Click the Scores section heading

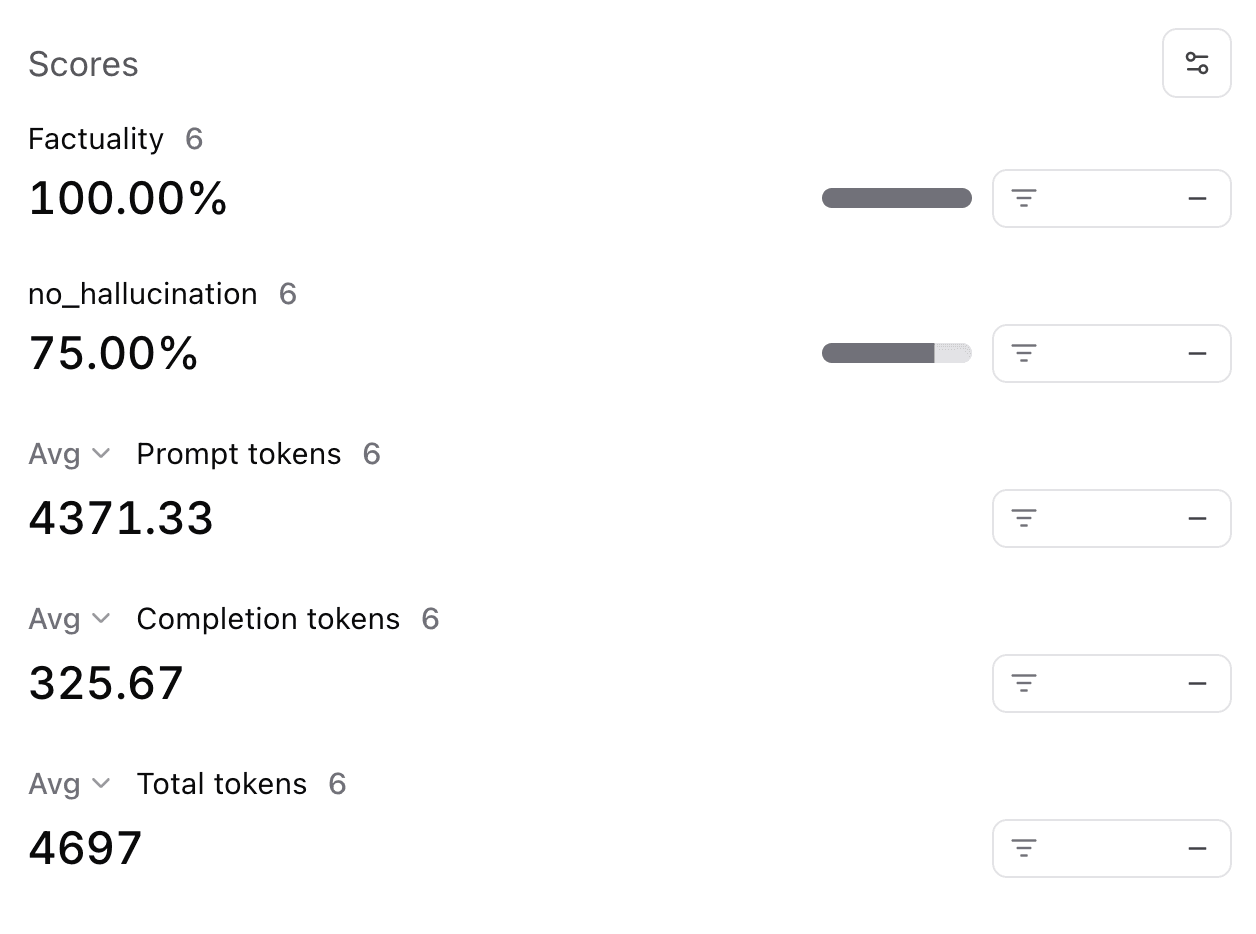pyautogui.click(x=83, y=64)
